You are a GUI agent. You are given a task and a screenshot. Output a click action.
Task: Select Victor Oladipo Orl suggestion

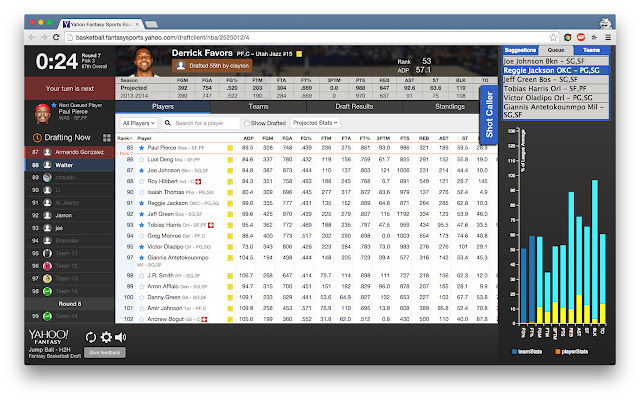click(x=556, y=98)
